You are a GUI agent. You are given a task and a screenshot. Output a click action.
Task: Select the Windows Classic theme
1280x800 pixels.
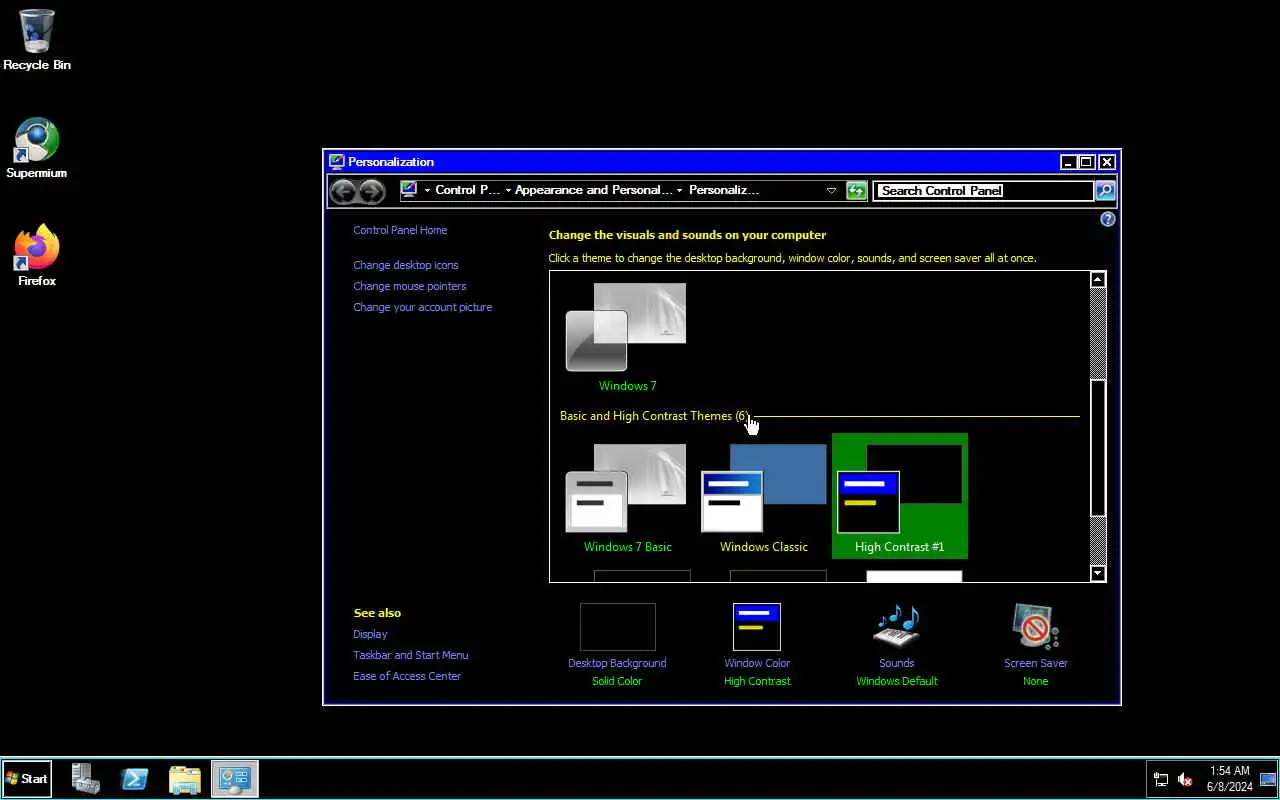click(x=764, y=498)
